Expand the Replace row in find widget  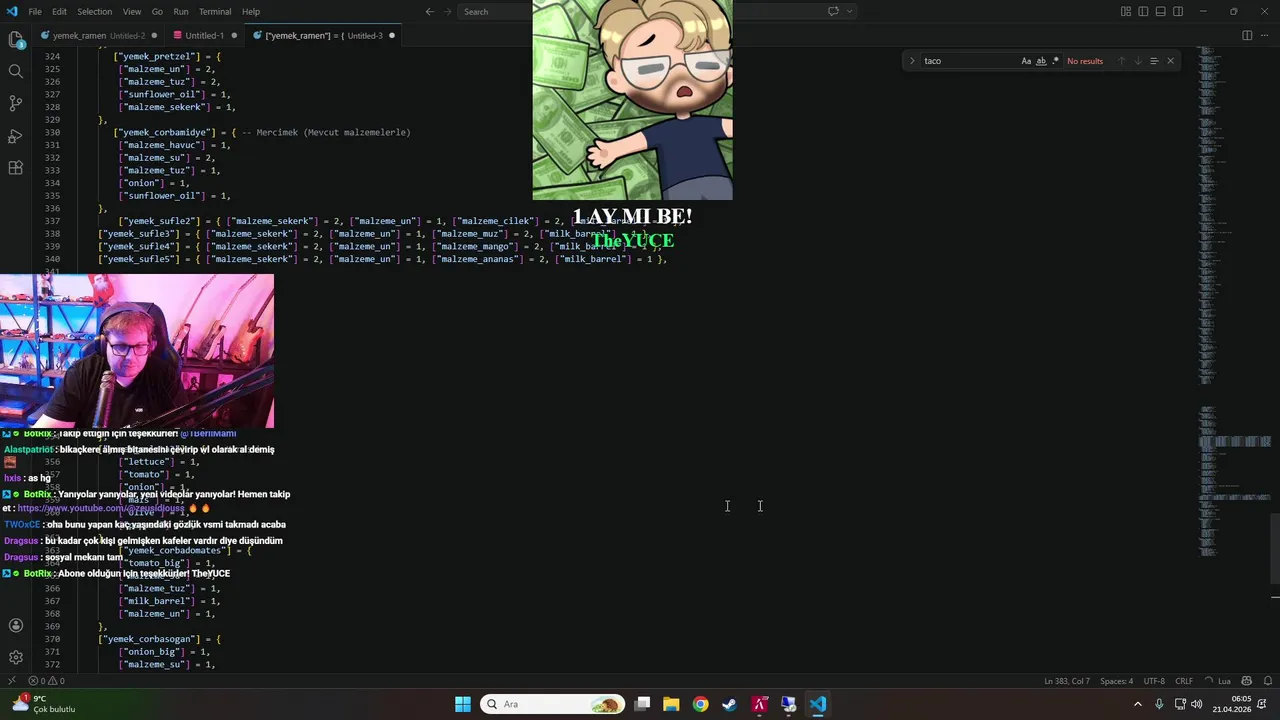[x=911, y=61]
